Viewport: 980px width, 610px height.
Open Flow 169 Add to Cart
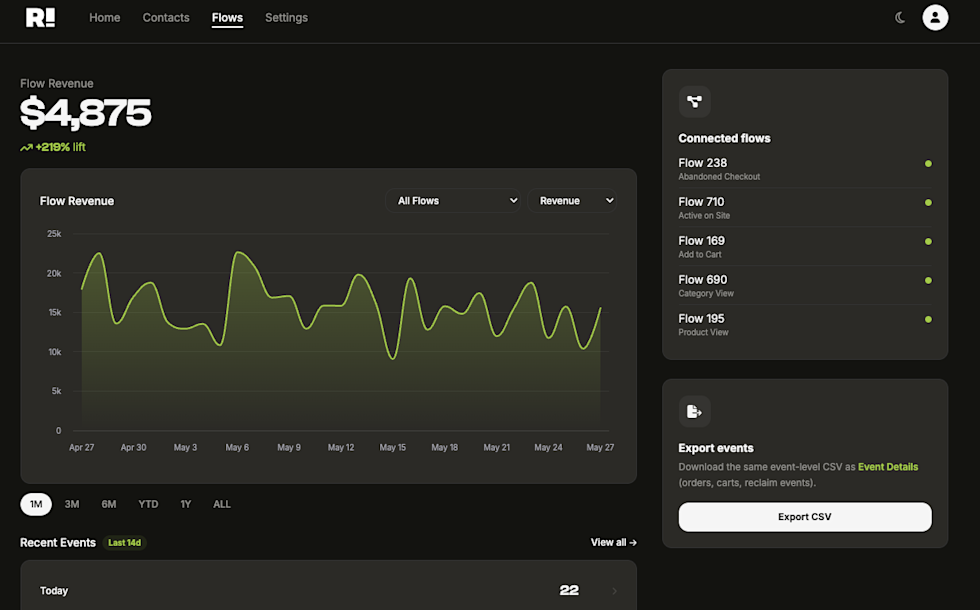805,246
